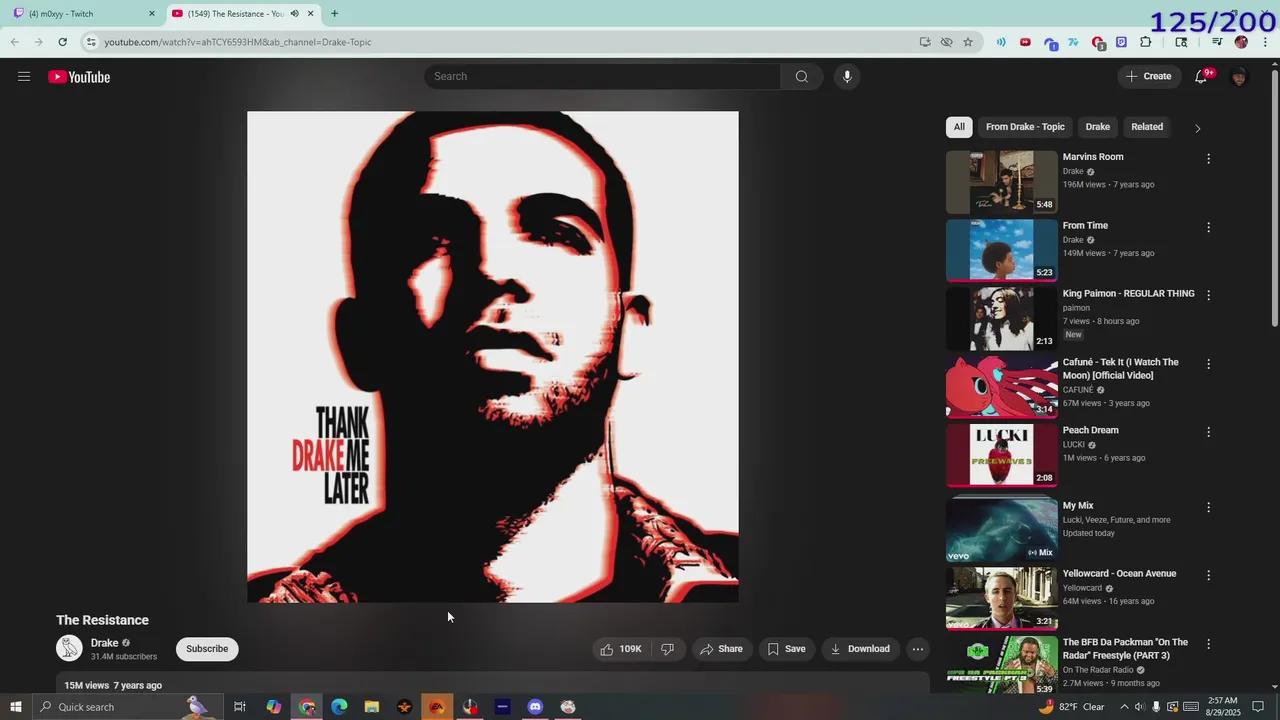The image size is (1280, 720).
Task: Mute the YouTube tab audio indicator
Action: point(294,13)
